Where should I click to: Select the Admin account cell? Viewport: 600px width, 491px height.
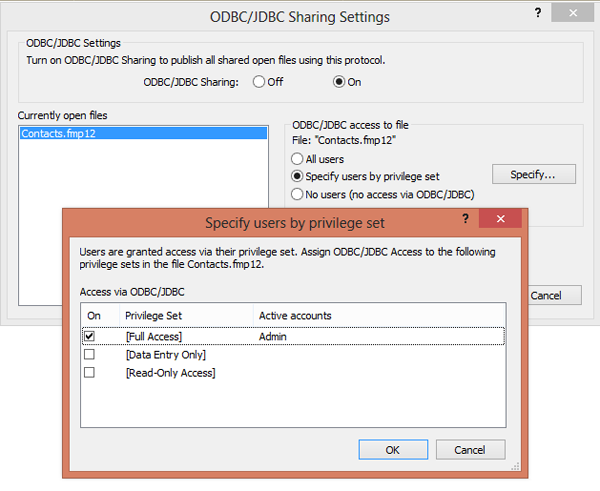click(272, 337)
